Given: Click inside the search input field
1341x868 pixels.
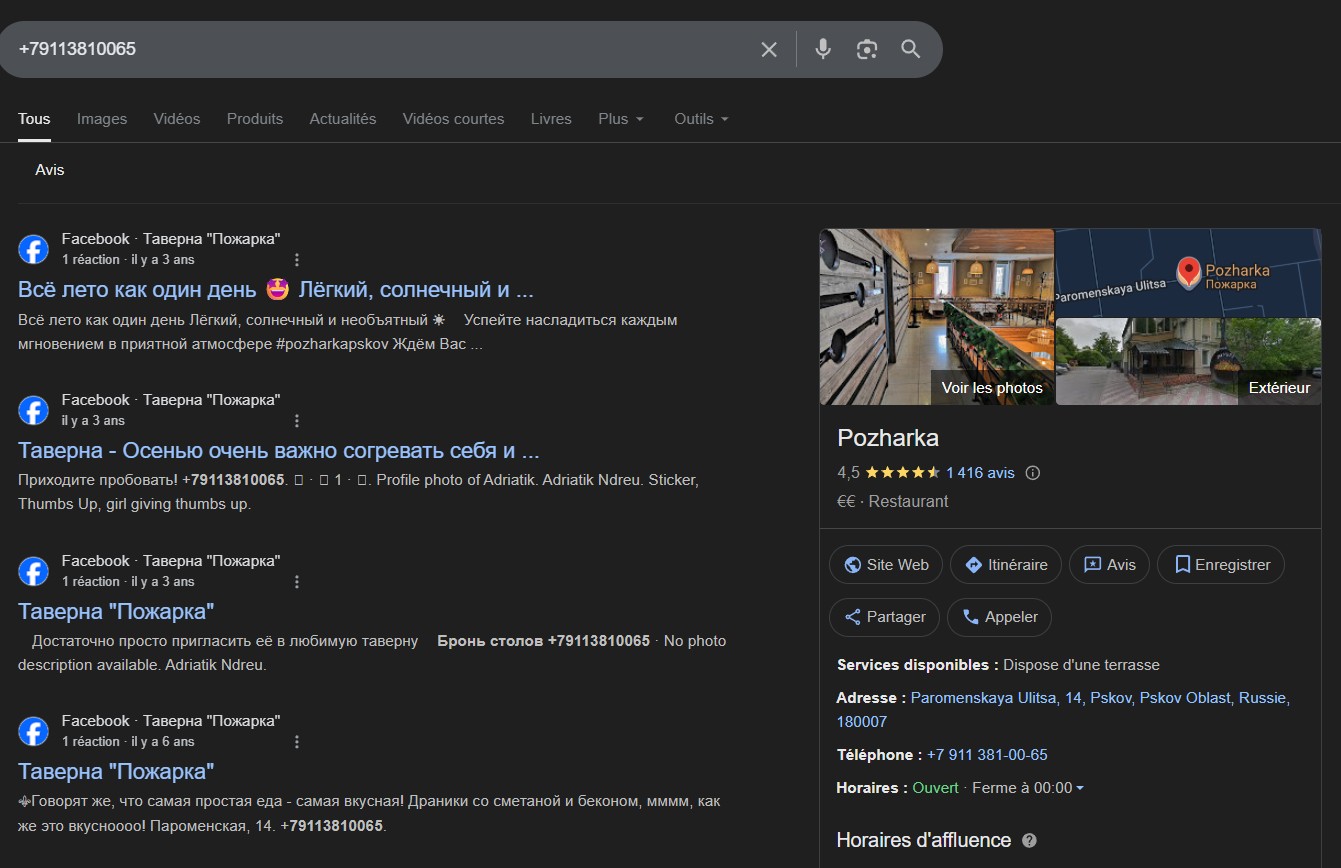Looking at the screenshot, I should click(380, 49).
